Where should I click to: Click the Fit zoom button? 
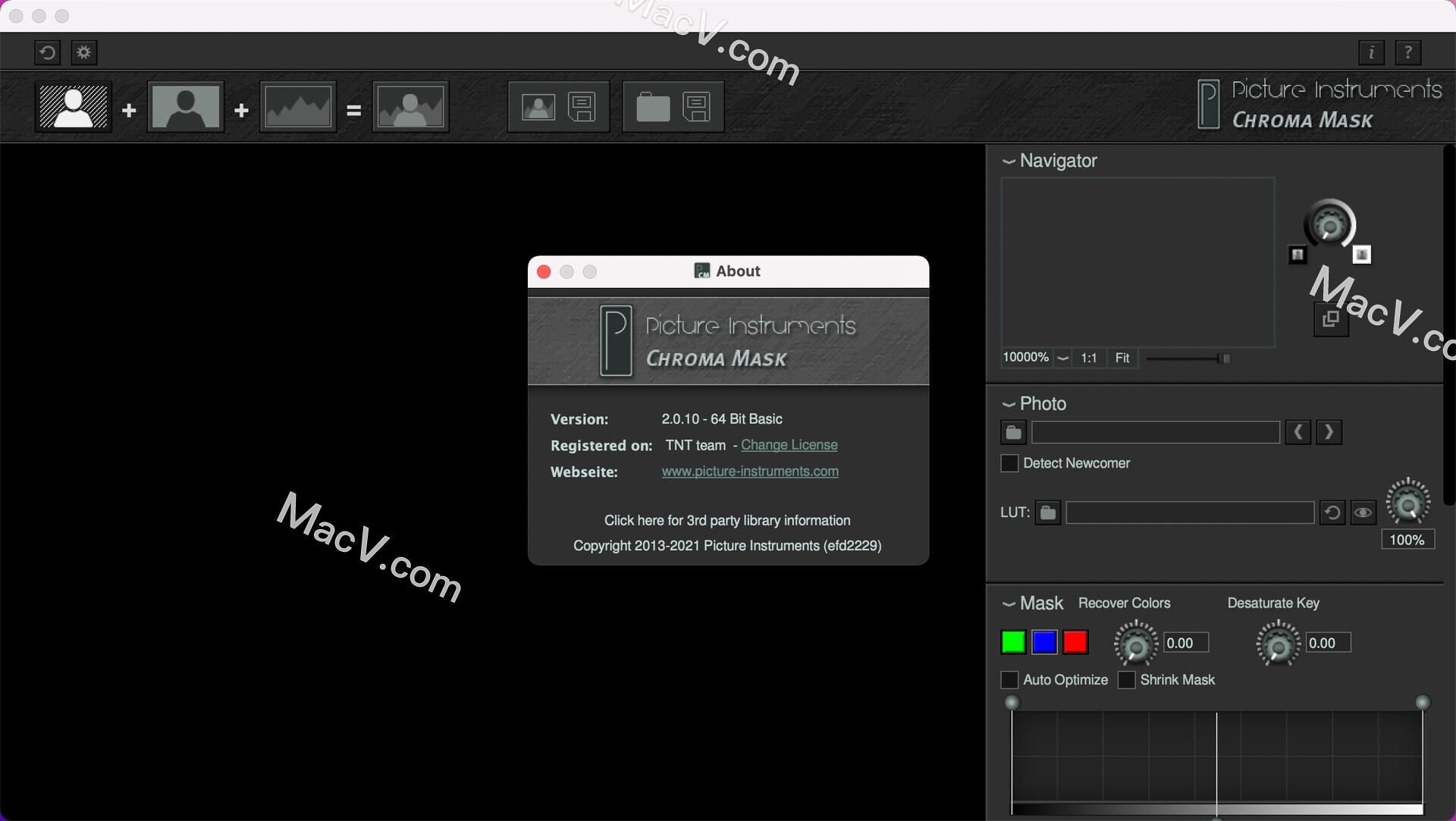coord(1122,358)
